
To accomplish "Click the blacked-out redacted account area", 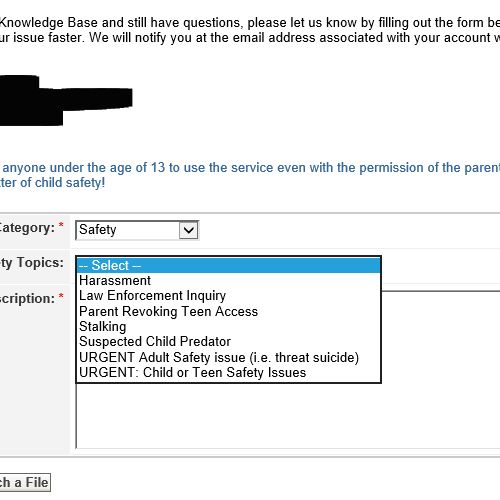I will point(66,100).
